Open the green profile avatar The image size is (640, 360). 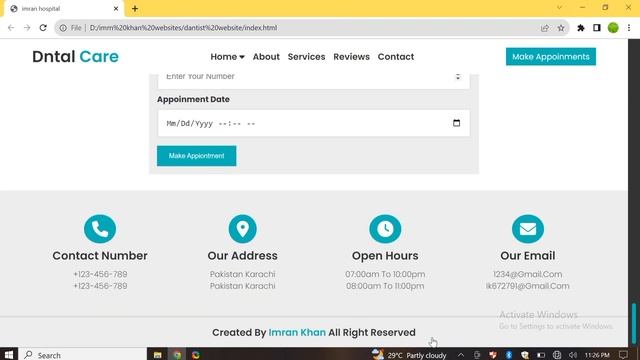613,28
